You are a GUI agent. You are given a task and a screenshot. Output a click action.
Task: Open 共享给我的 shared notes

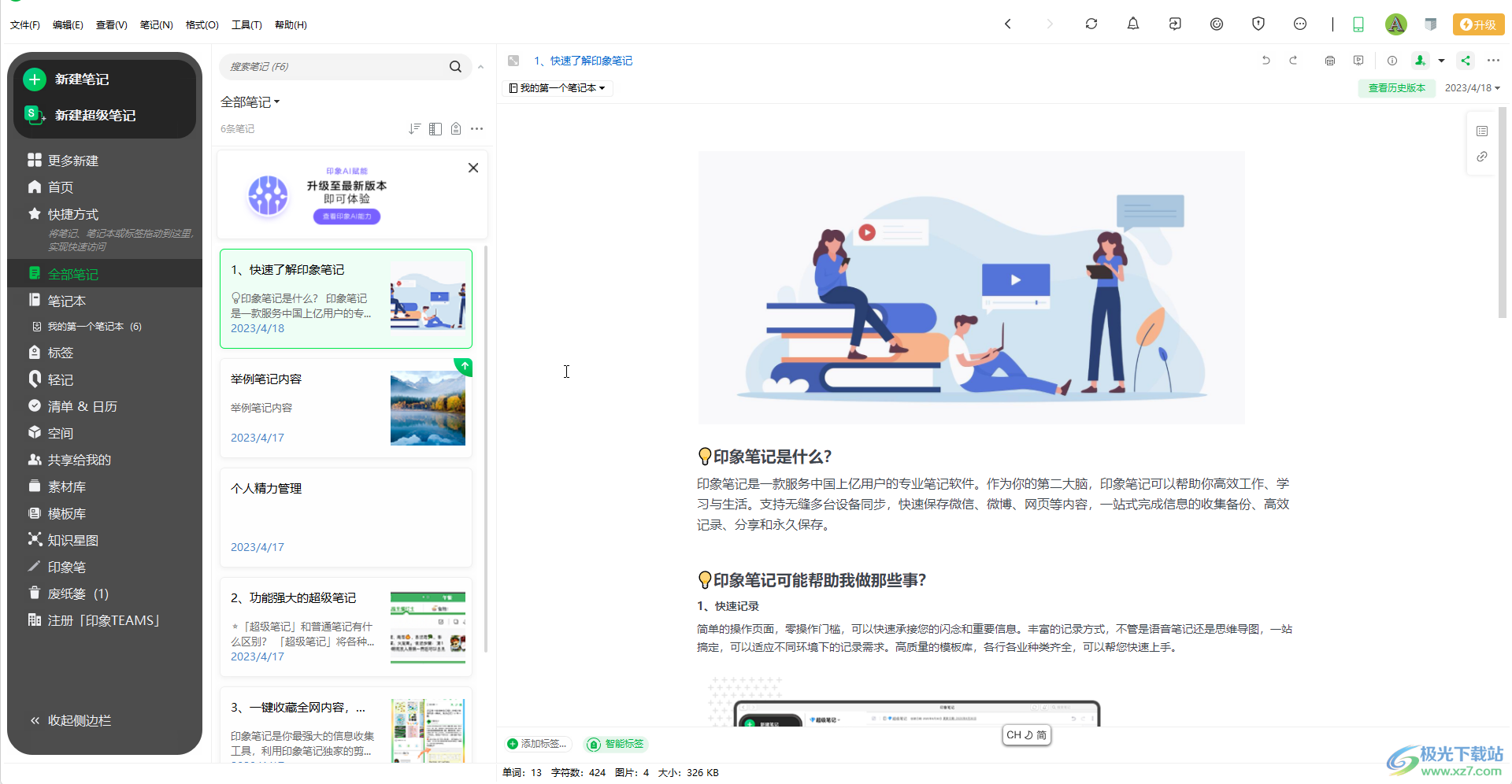tap(79, 460)
